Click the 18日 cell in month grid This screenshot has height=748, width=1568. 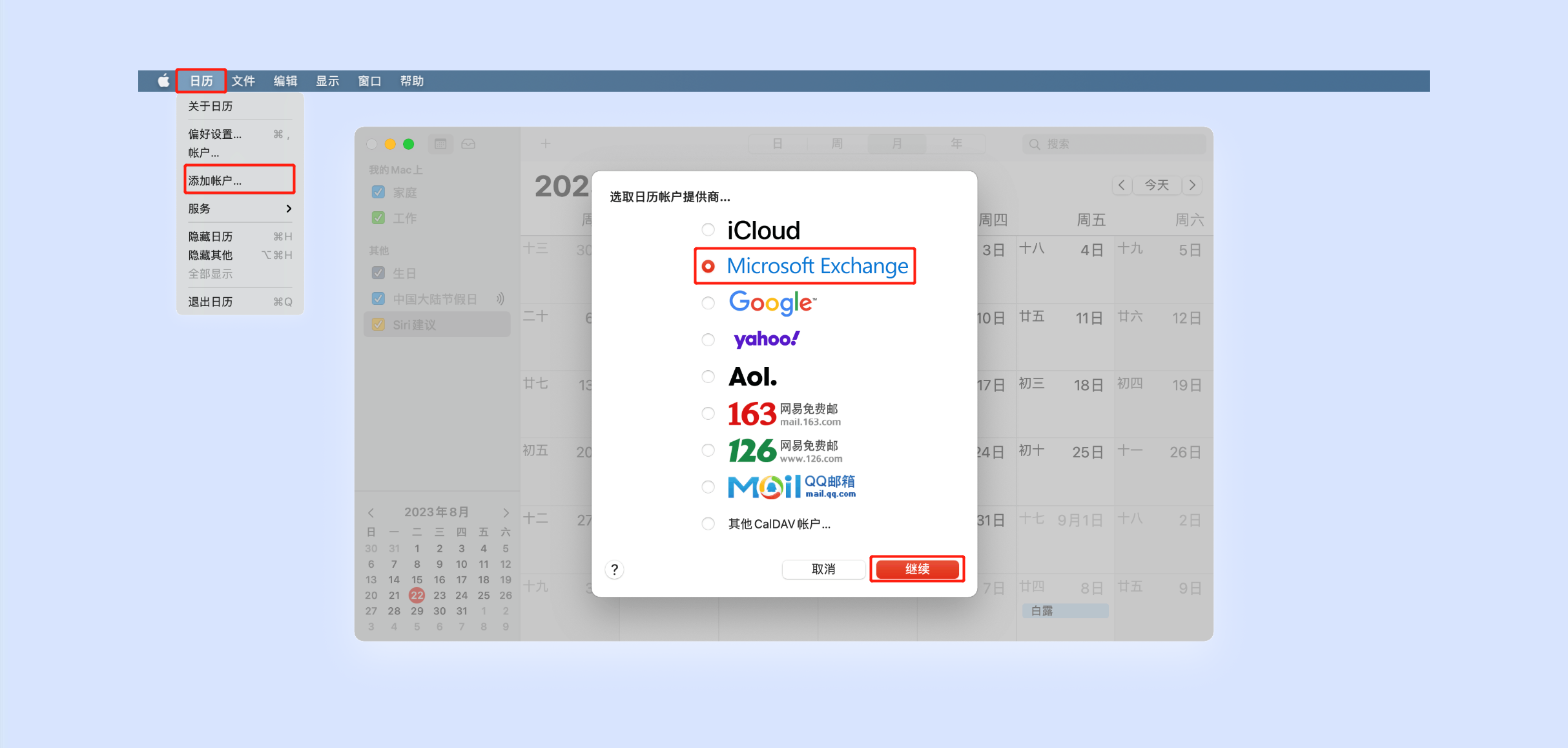pyautogui.click(x=1065, y=404)
